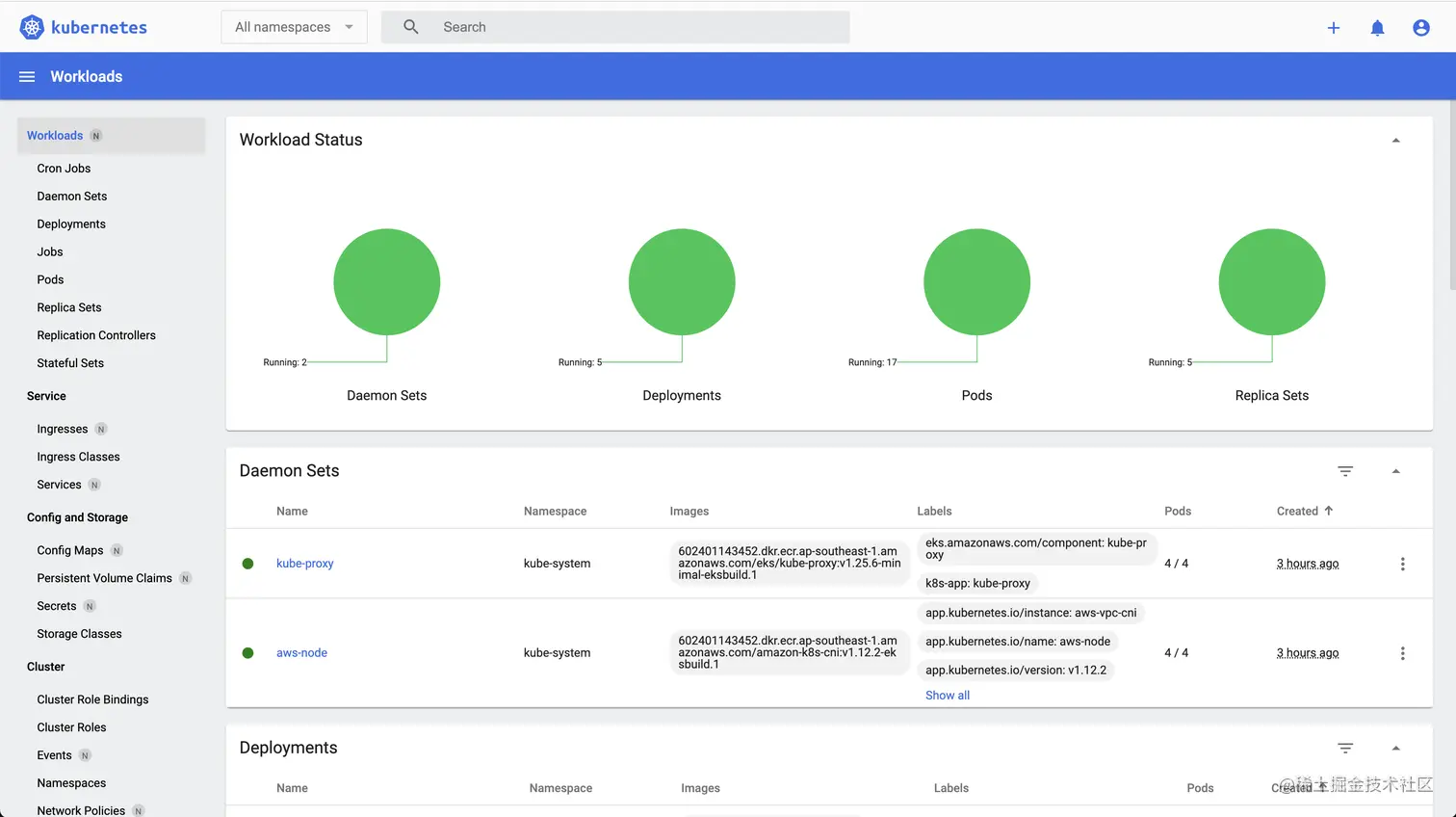
Task: Click the Deployments filter icon
Action: (x=1345, y=749)
